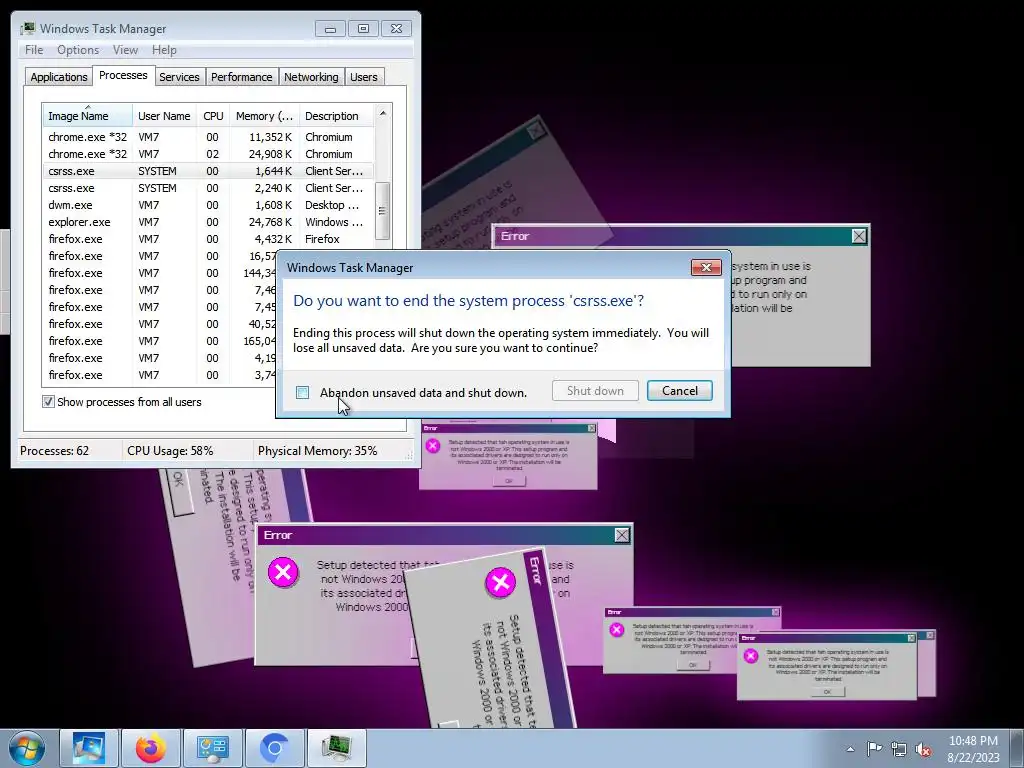Open the Help menu

(164, 50)
